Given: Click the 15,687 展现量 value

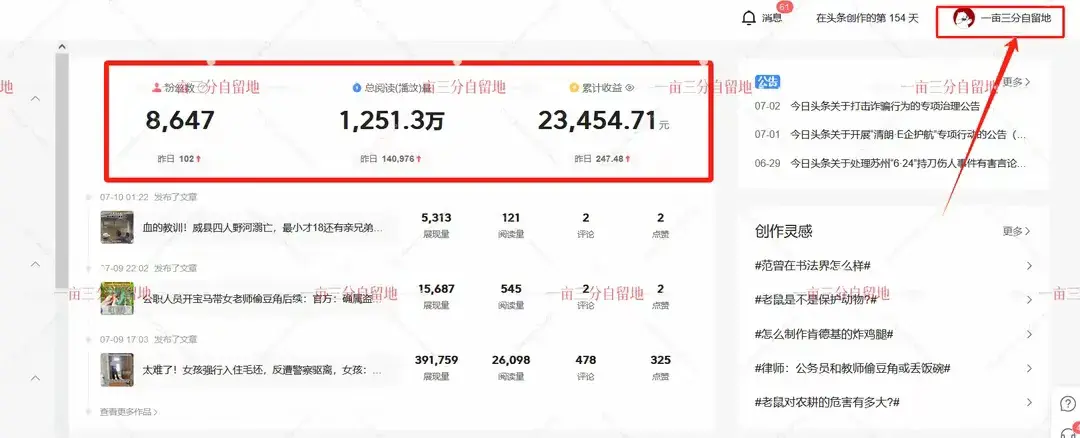Looking at the screenshot, I should (436, 289).
